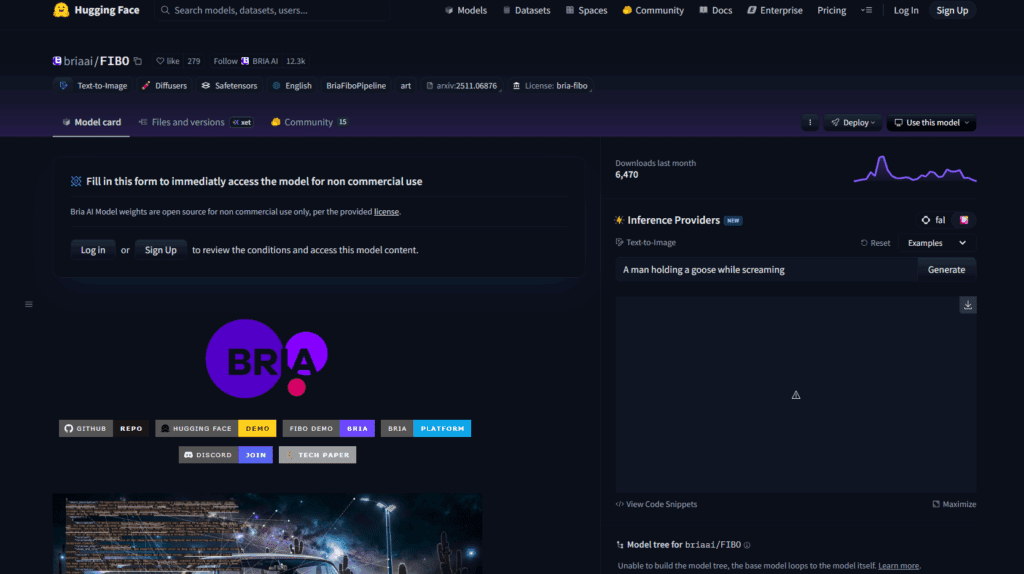Screen dimensions: 1024x574
Task: Open the Examples dropdown
Action: (x=936, y=243)
